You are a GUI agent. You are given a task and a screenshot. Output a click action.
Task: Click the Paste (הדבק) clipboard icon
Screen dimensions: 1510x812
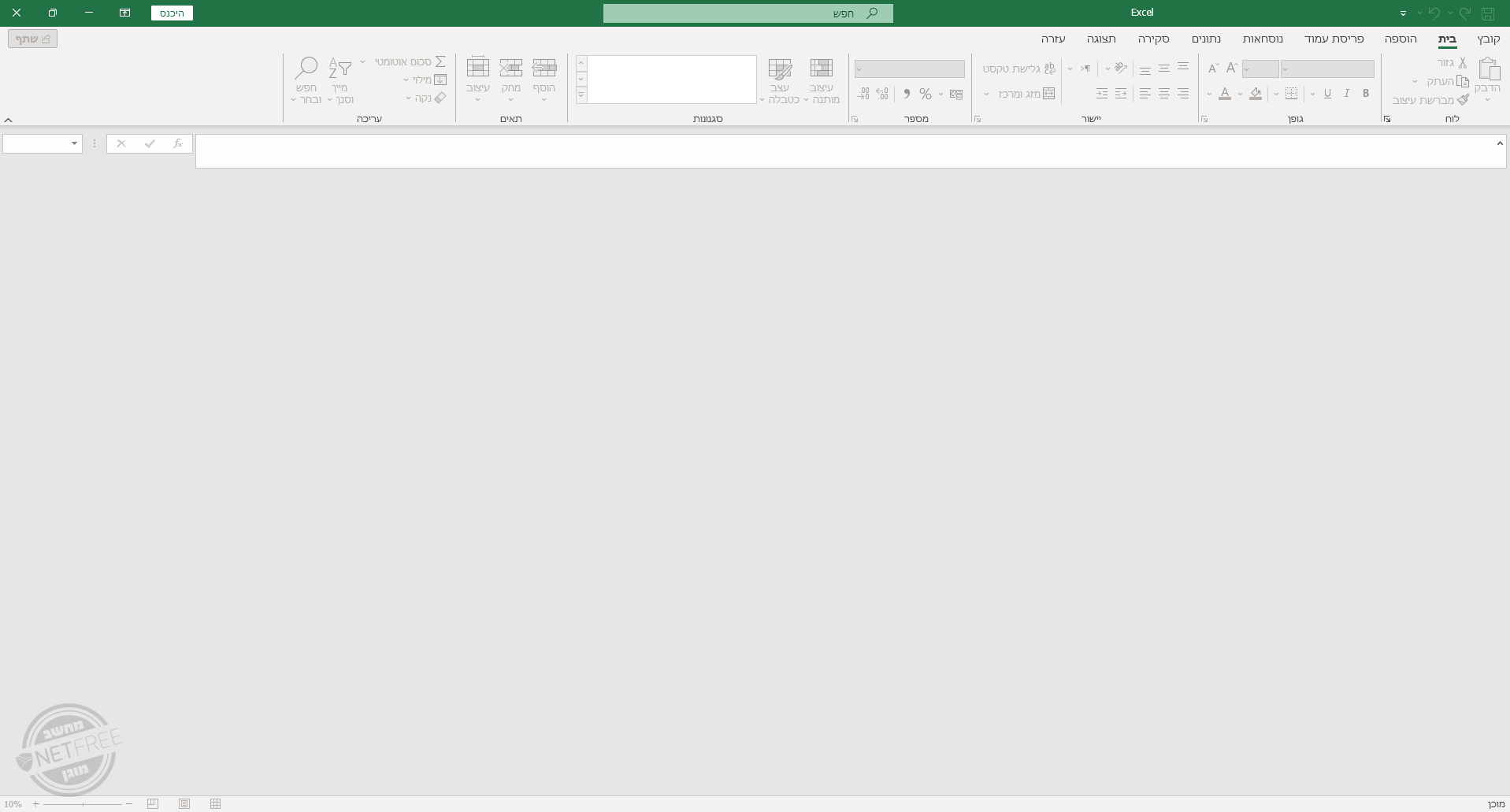[x=1489, y=69]
